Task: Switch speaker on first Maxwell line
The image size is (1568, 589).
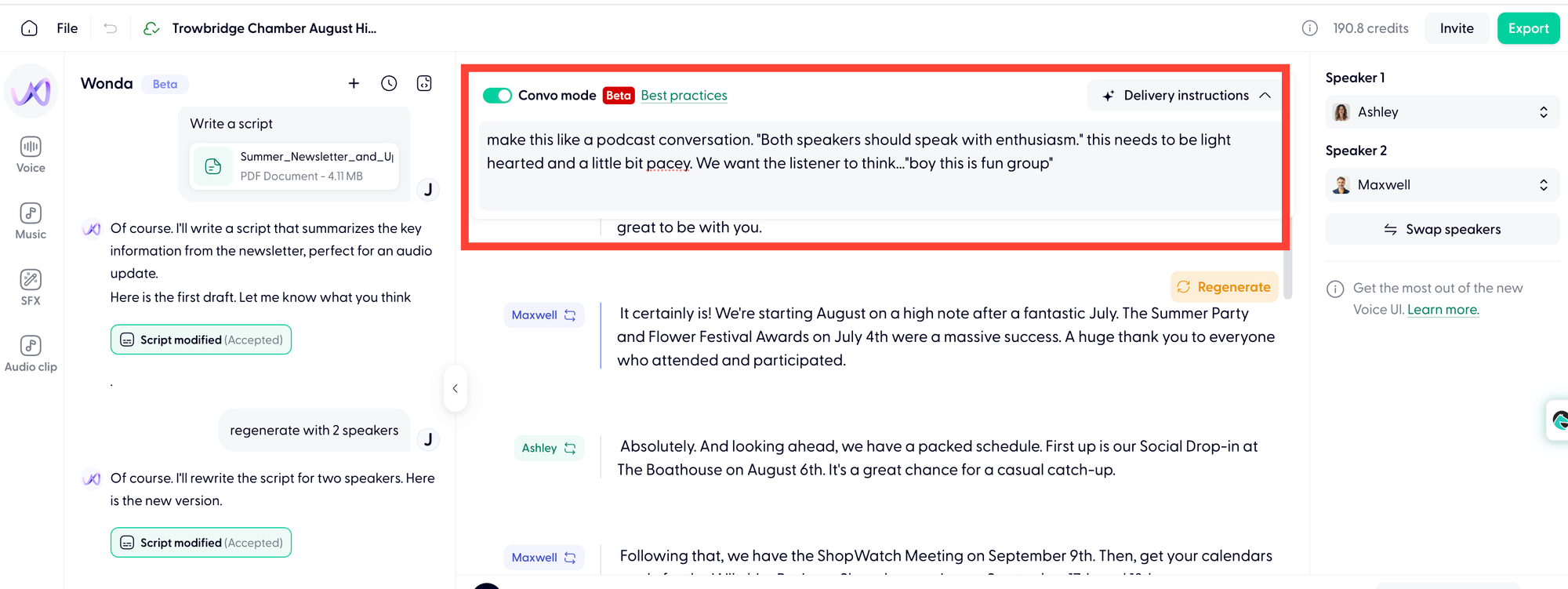Action: click(x=570, y=315)
